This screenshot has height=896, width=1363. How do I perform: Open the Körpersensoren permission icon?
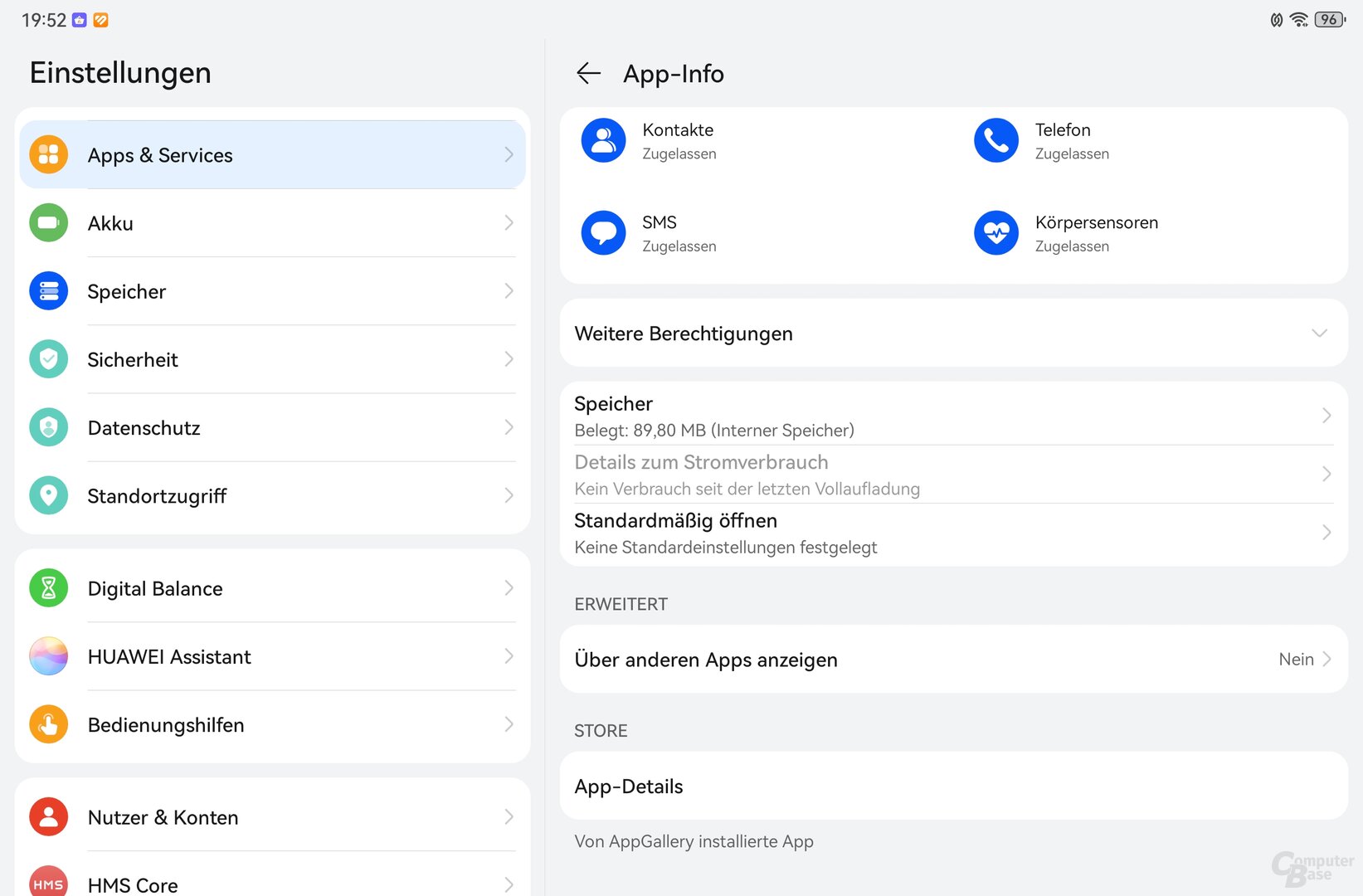click(996, 233)
